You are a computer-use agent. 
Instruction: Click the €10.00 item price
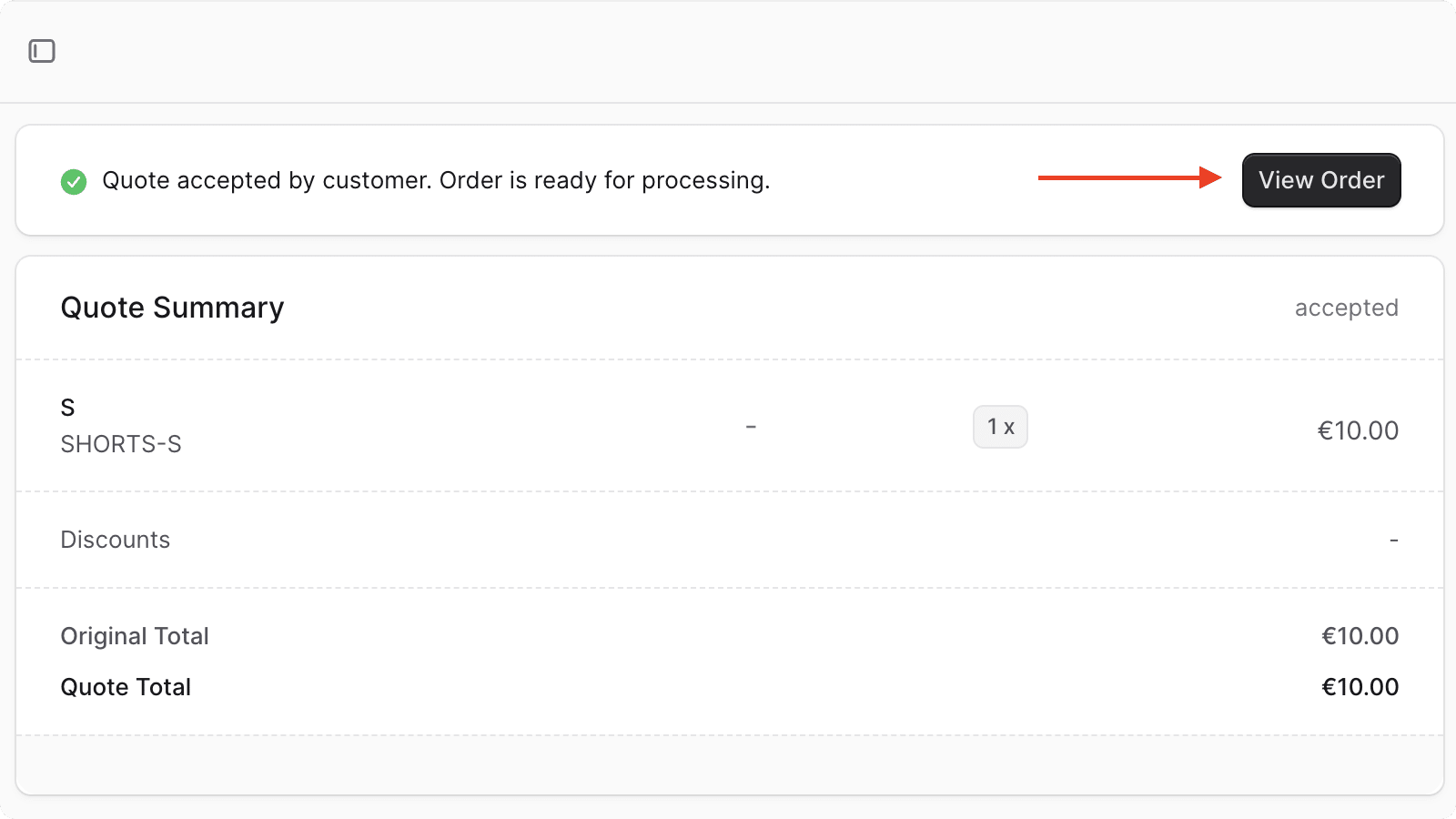[1359, 430]
